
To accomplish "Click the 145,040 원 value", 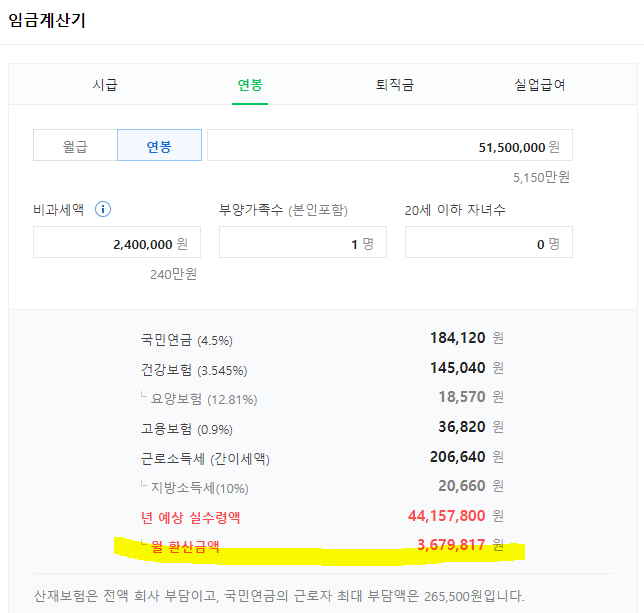I will tap(467, 368).
